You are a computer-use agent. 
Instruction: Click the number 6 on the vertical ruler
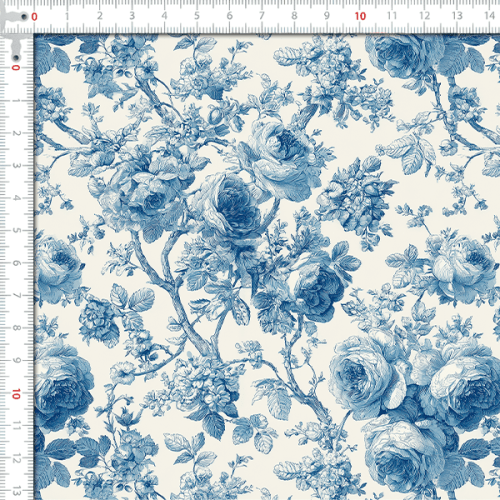click(x=16, y=263)
